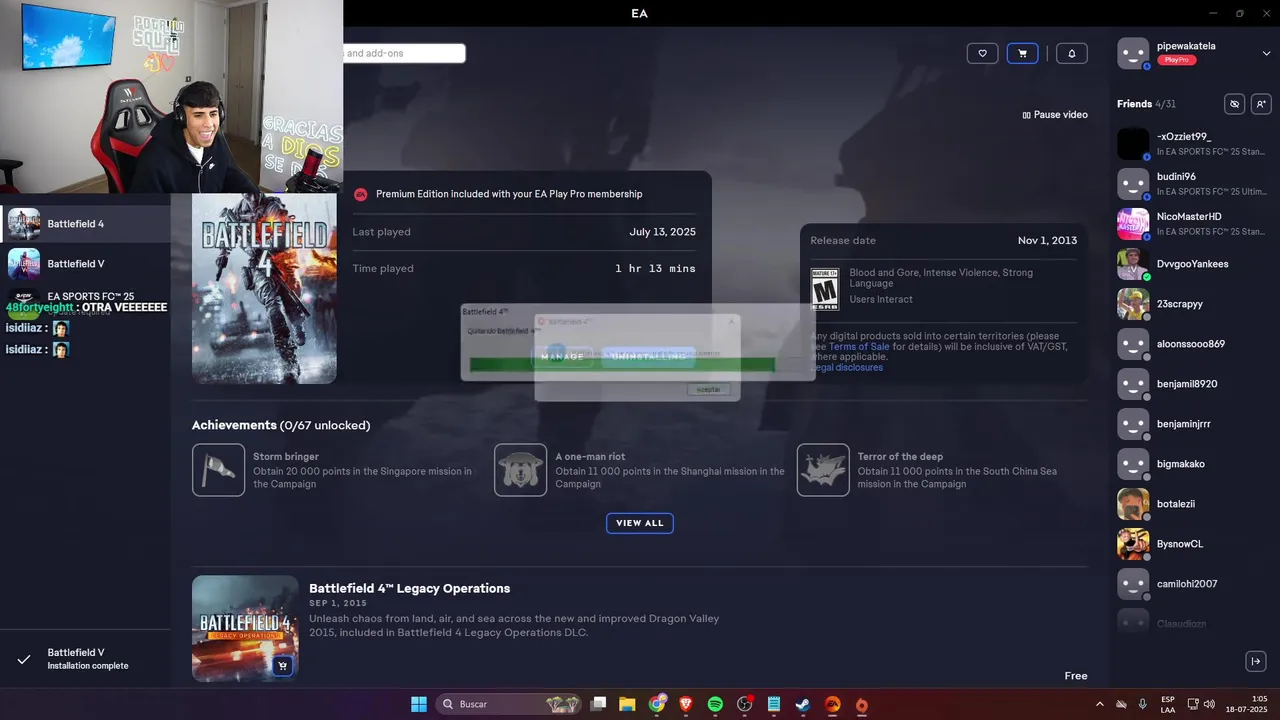Open friend aloonssooo869
This screenshot has height=720, width=1280.
point(1195,344)
